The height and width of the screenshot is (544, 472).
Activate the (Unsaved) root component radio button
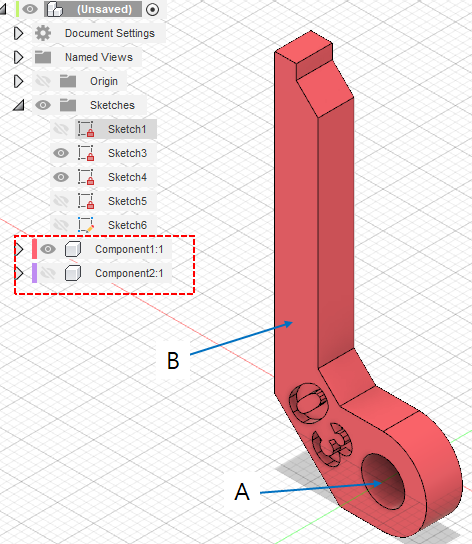click(152, 9)
